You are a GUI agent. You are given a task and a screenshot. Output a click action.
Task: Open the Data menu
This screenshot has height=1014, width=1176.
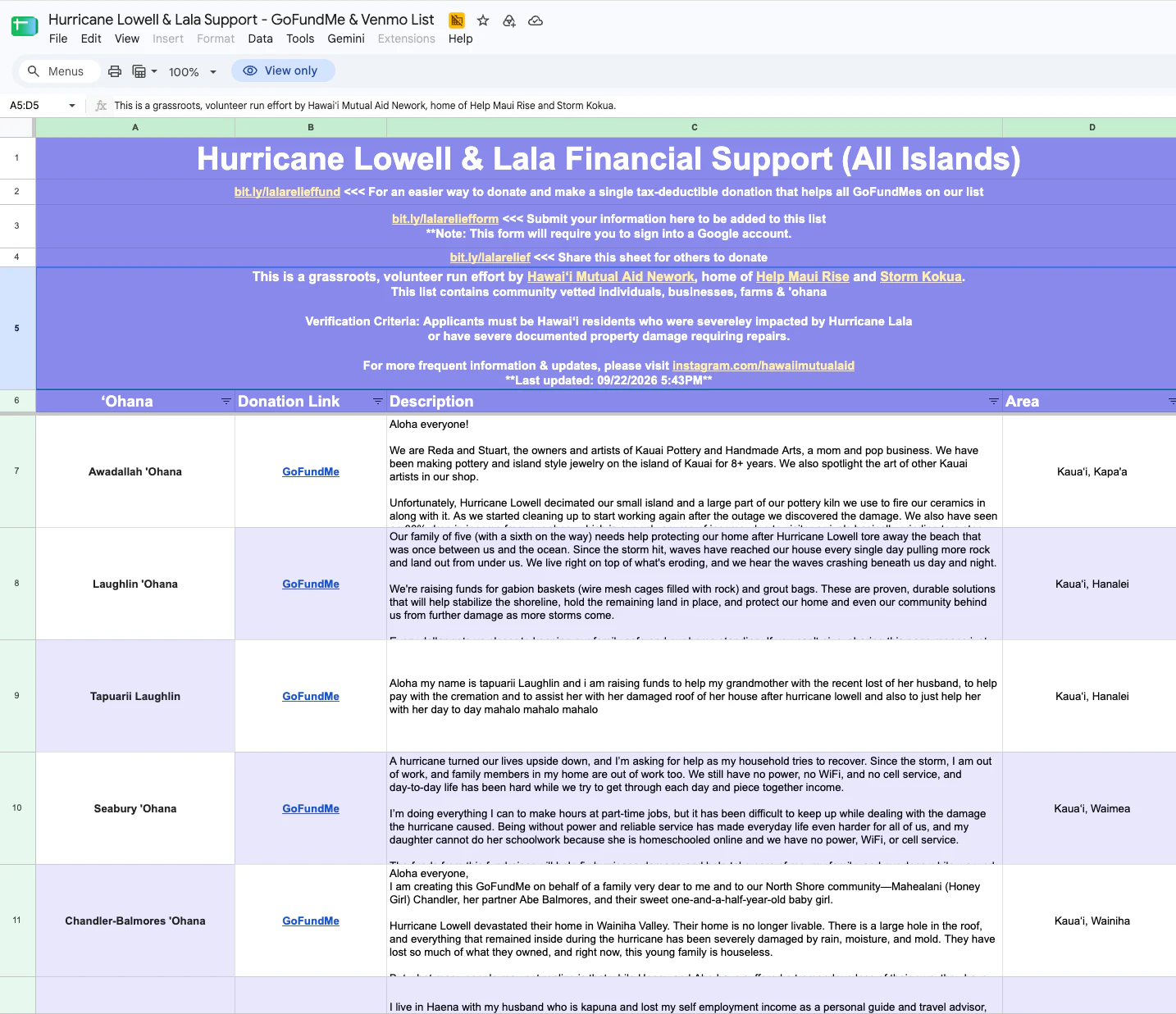[x=260, y=39]
